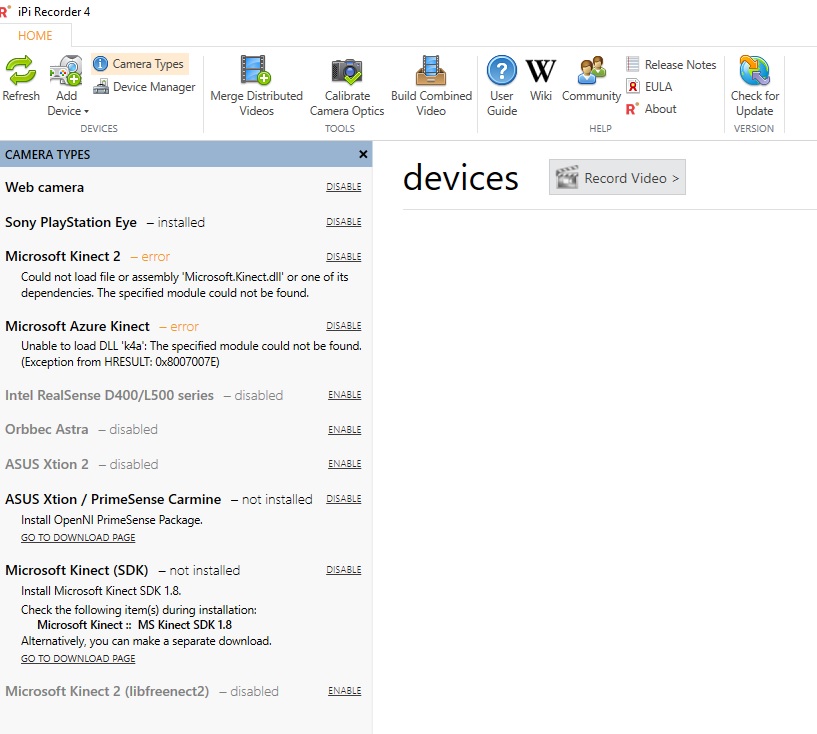Open Calibrate Camera Optics tool

pyautogui.click(x=347, y=86)
